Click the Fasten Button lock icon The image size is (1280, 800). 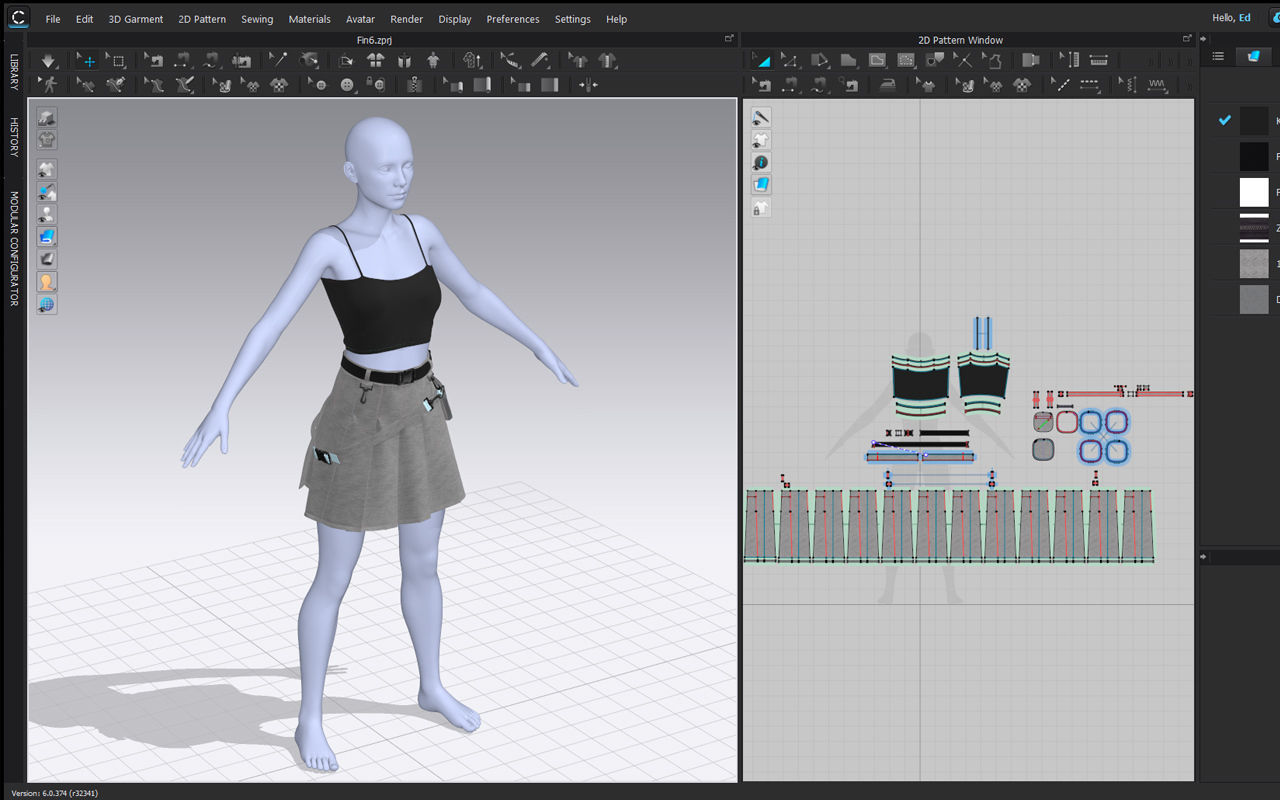point(377,85)
